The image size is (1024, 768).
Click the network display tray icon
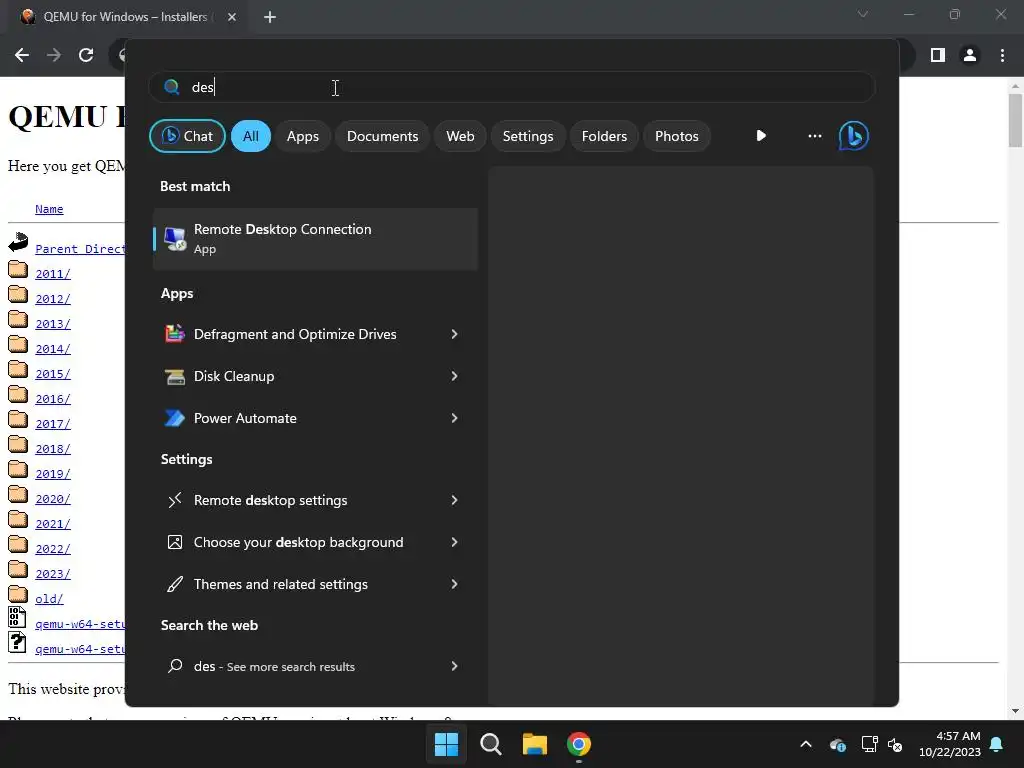pyautogui.click(x=869, y=744)
